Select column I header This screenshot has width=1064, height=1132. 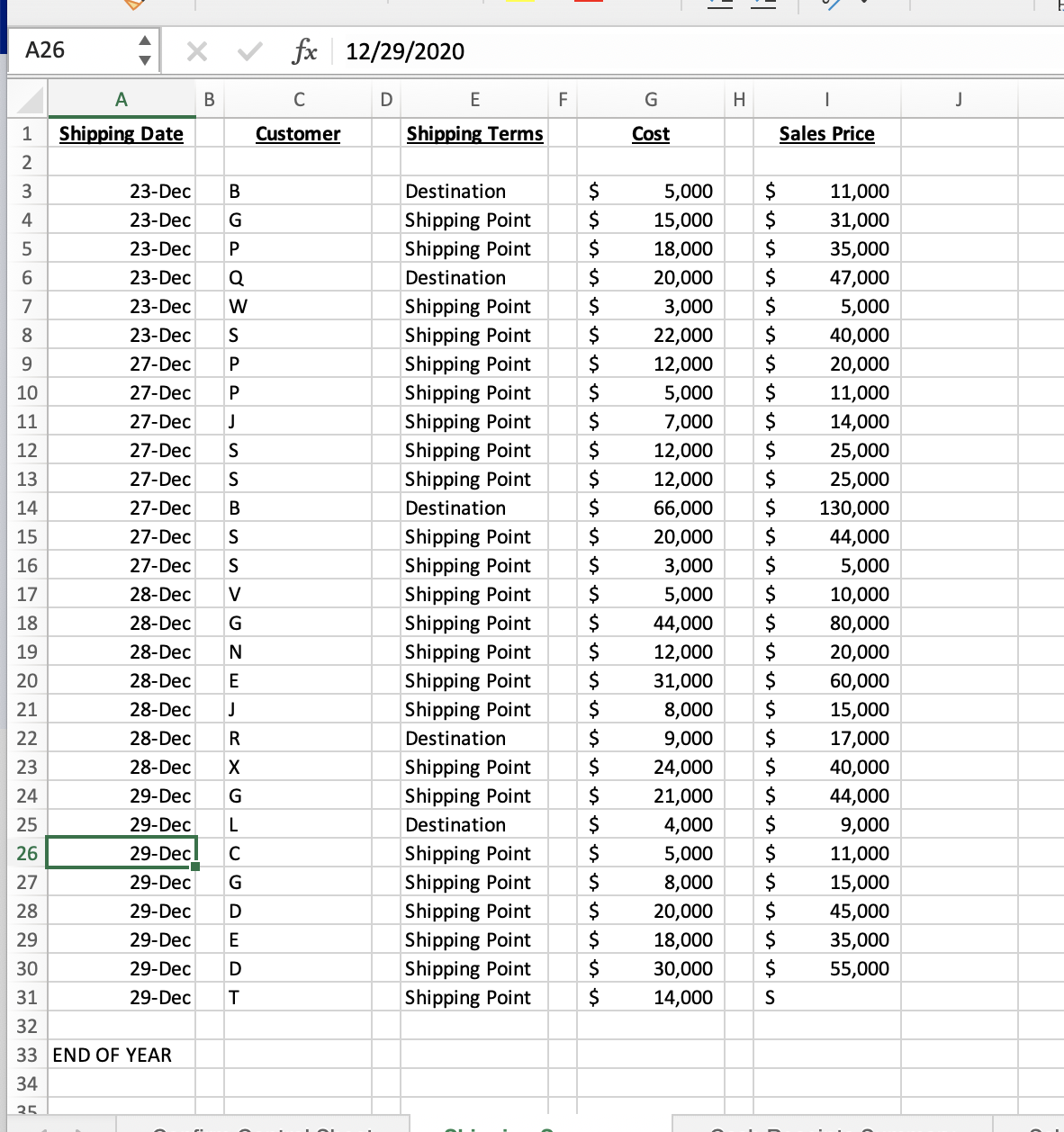point(827,100)
